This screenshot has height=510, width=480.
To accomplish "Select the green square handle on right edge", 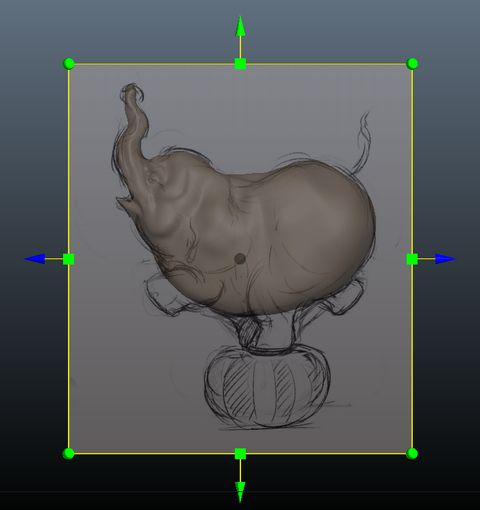I will 412,259.
